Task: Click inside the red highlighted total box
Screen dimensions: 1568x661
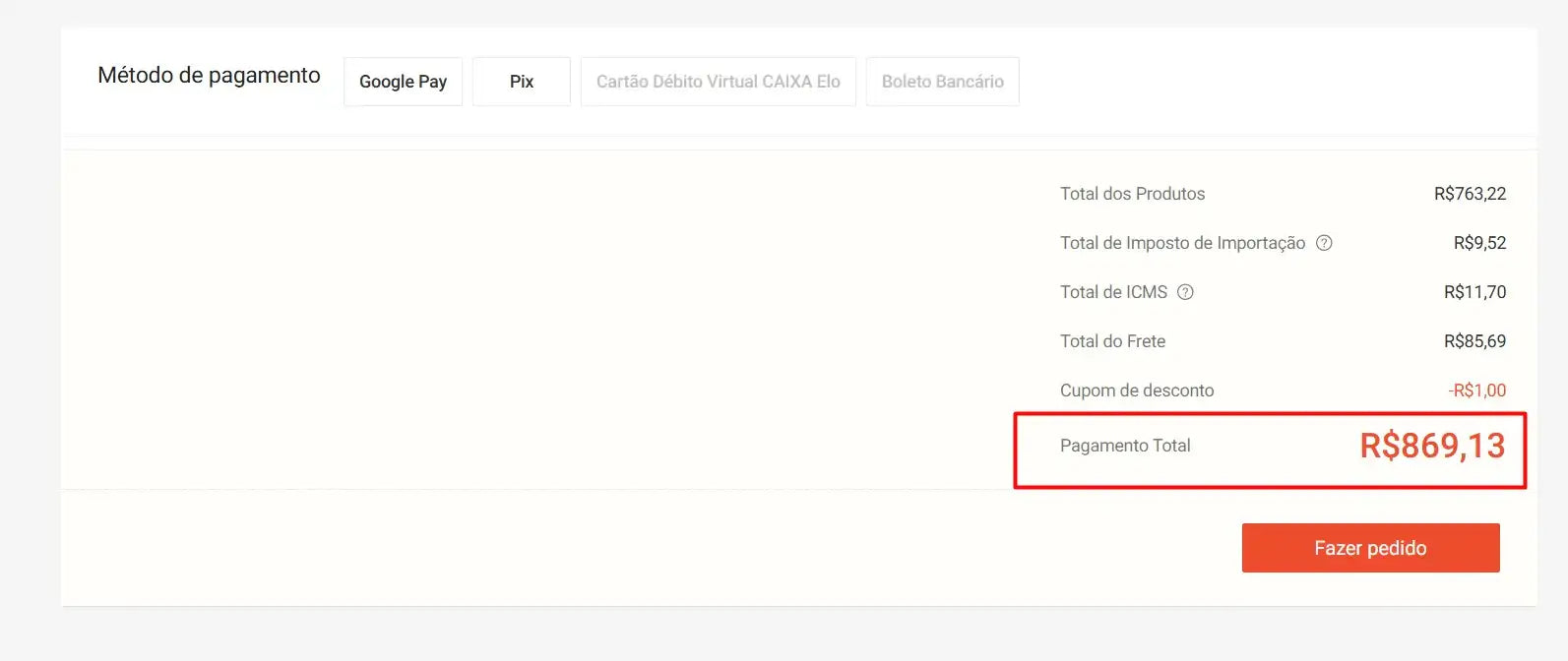Action: (1270, 449)
